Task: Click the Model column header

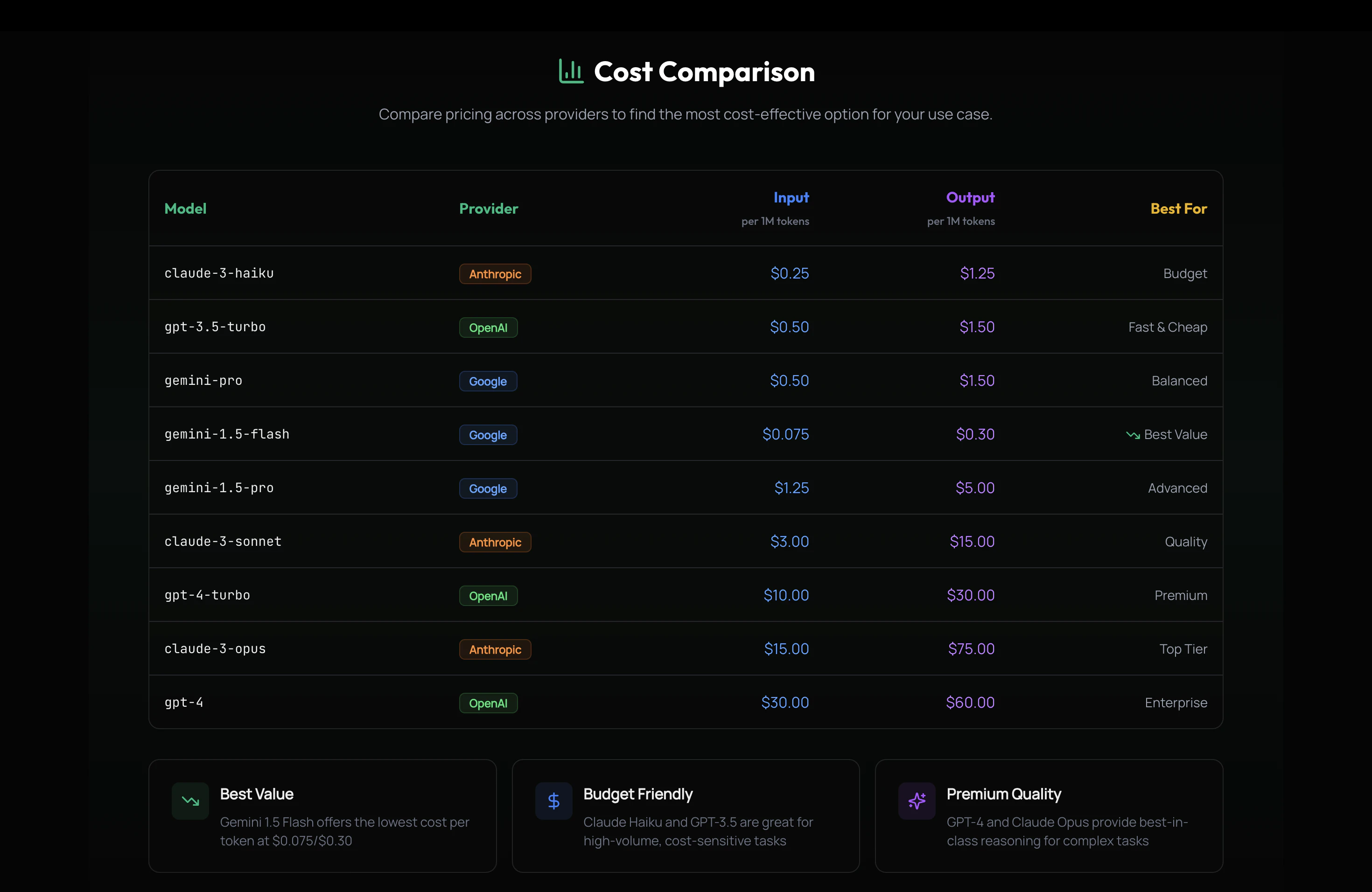Action: pyautogui.click(x=185, y=209)
